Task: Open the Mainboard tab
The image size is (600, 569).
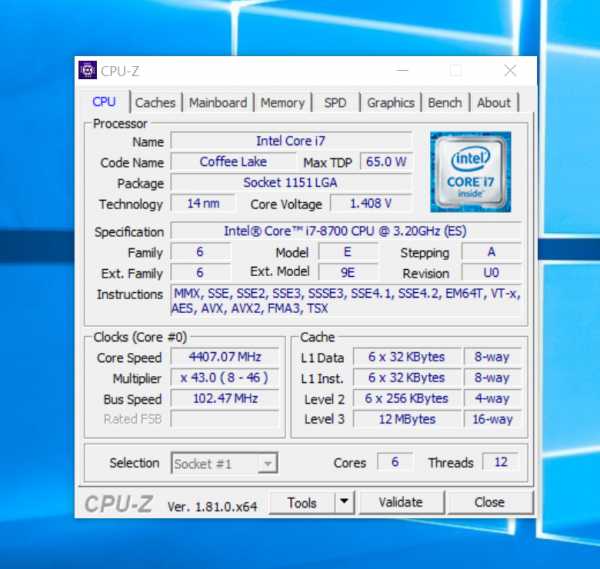Action: click(x=218, y=103)
